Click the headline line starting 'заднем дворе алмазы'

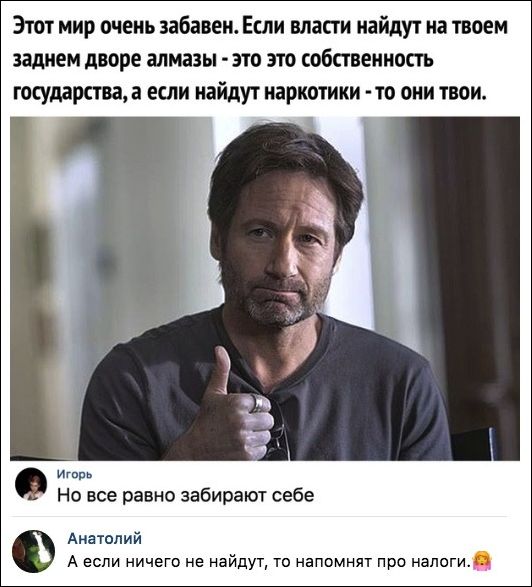[223, 60]
